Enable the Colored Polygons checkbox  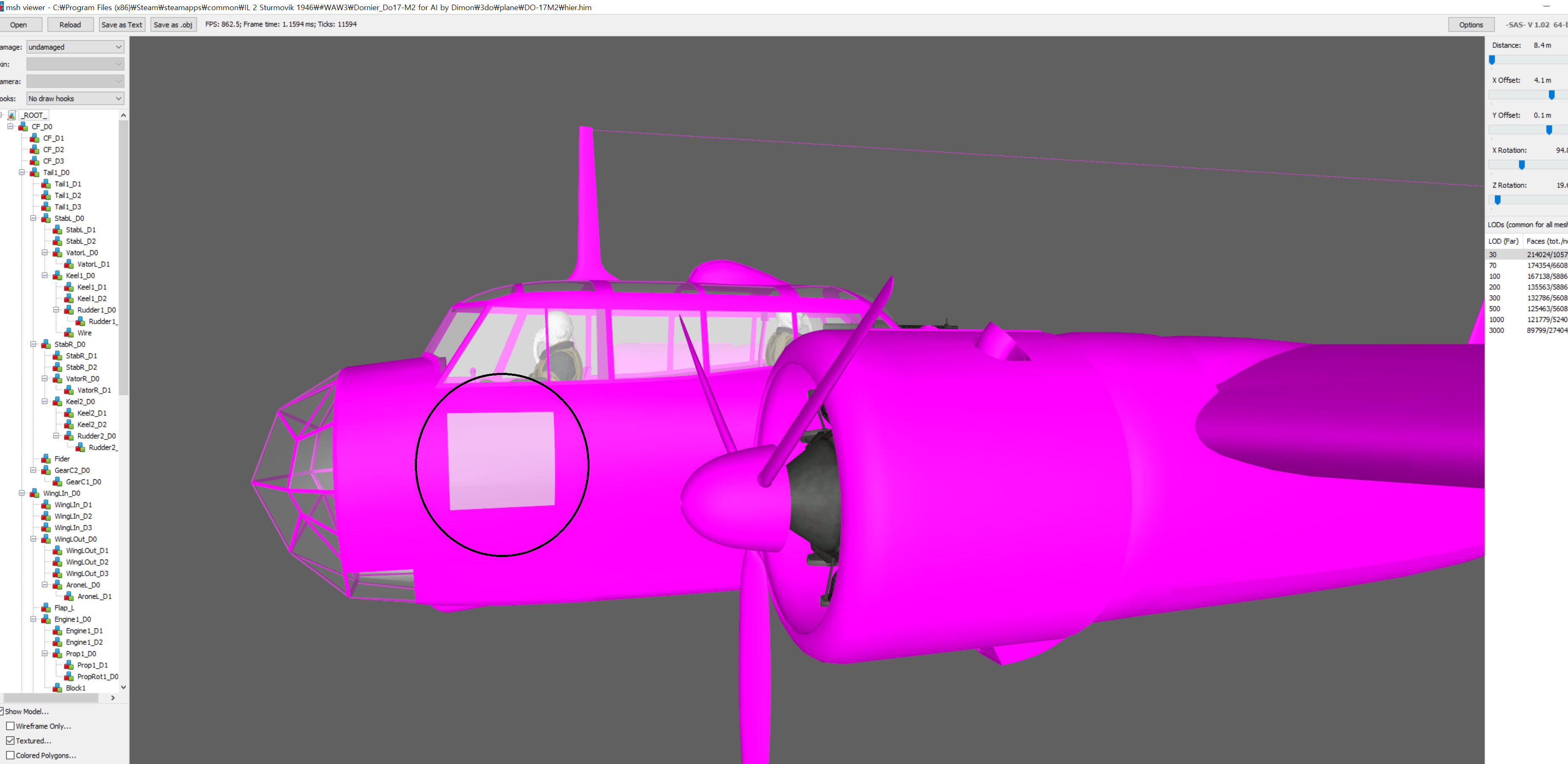(x=10, y=755)
